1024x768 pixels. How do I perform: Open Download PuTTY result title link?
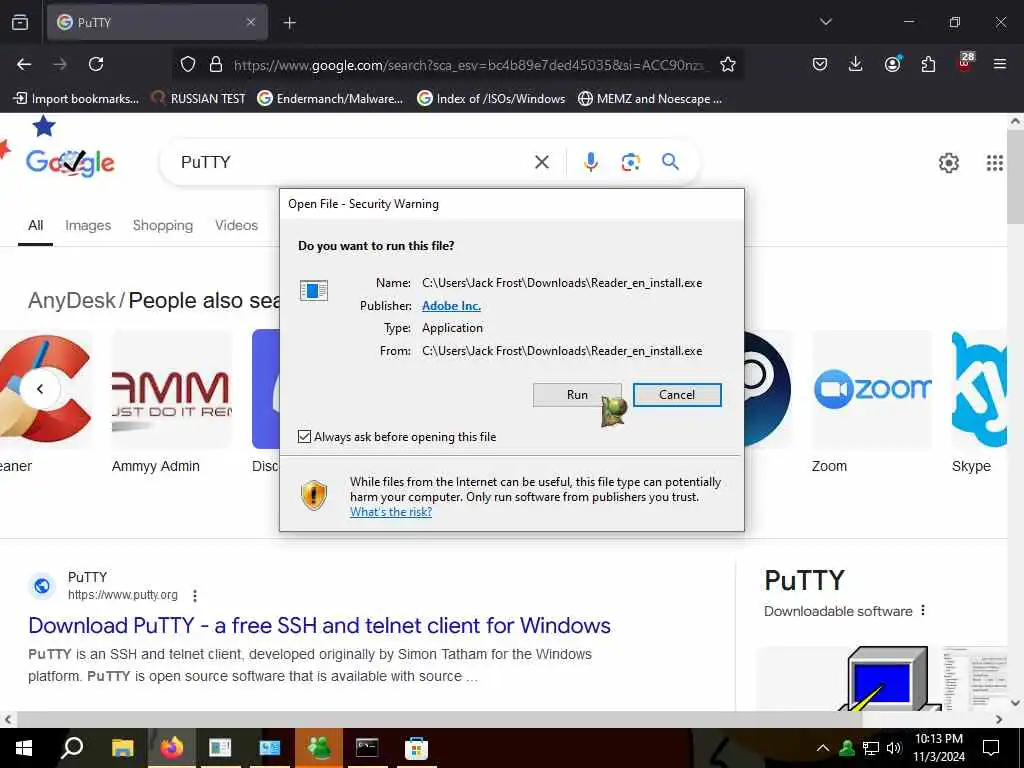pos(319,625)
